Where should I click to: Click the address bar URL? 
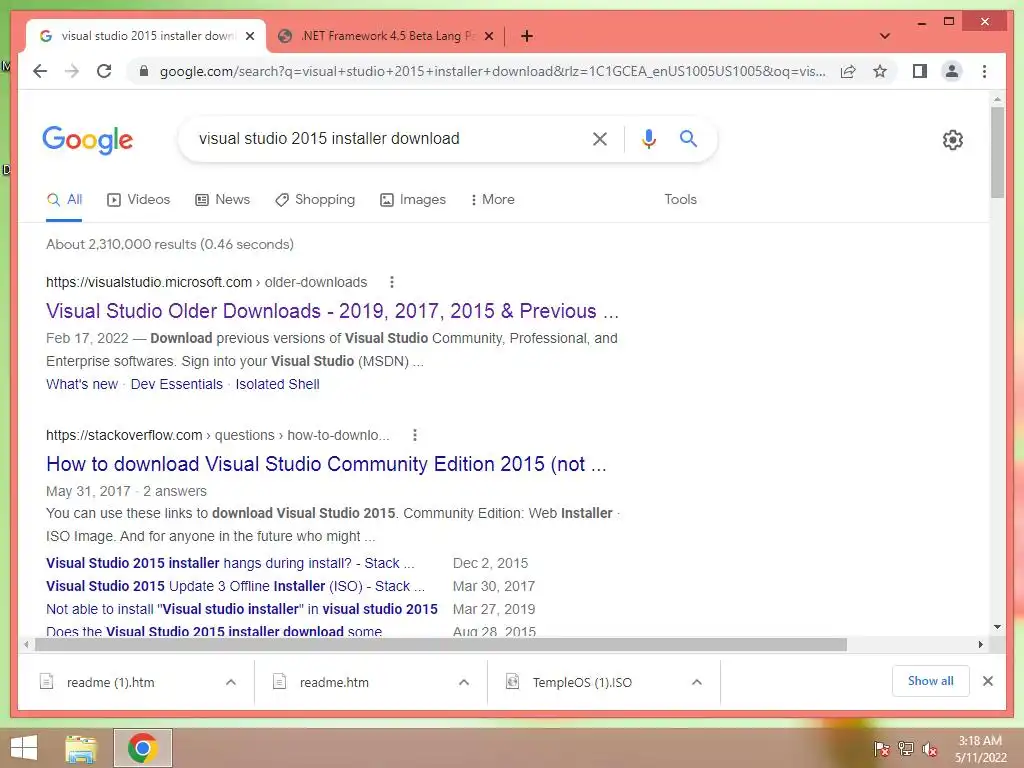click(493, 71)
